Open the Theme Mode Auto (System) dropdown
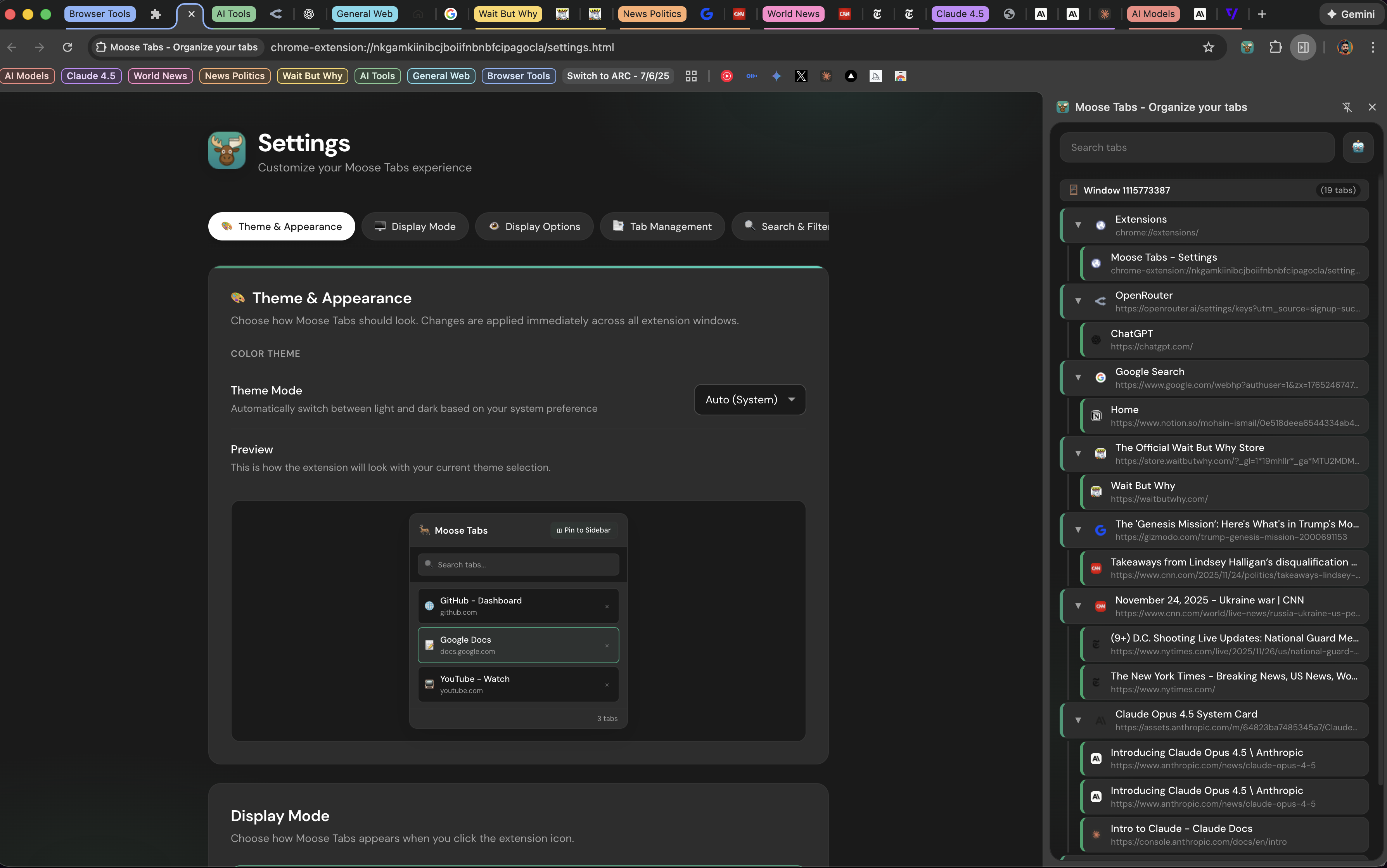 pos(750,399)
